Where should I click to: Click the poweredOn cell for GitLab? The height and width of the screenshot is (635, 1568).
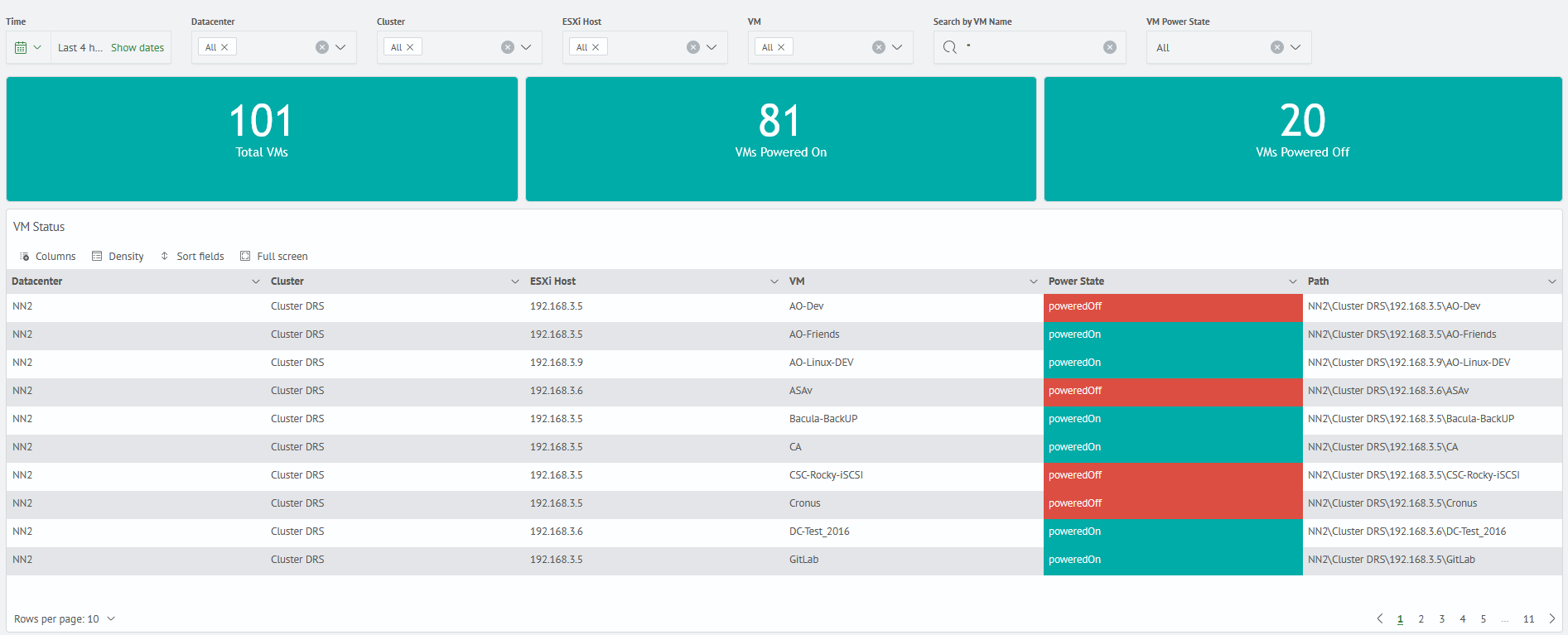pos(1173,560)
